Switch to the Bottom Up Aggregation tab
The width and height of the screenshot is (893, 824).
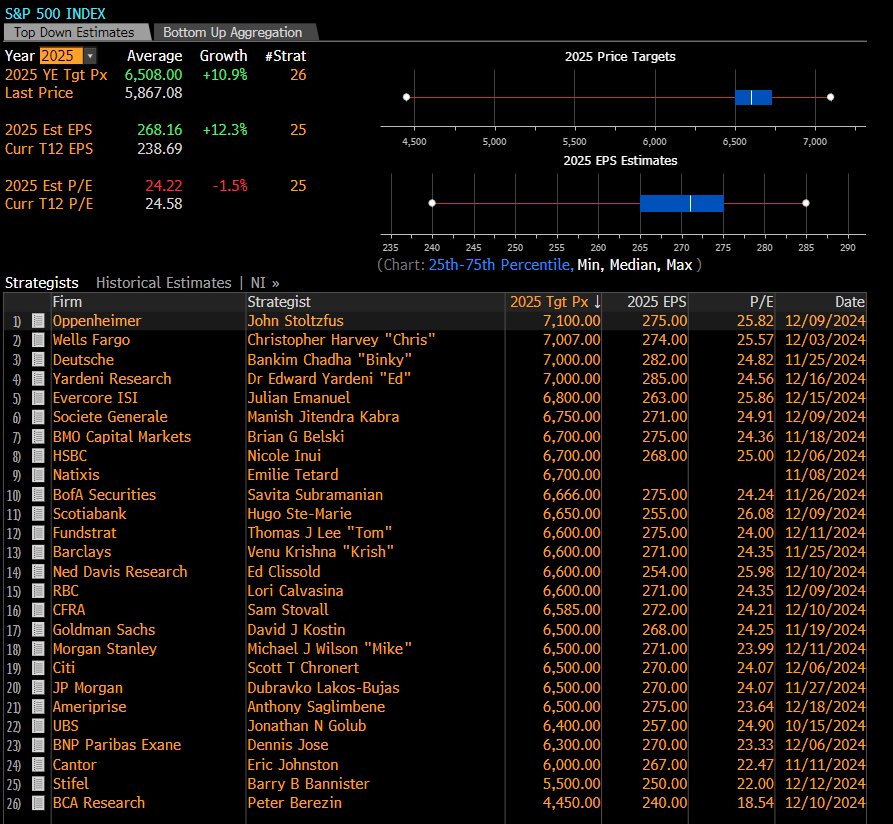[x=231, y=31]
